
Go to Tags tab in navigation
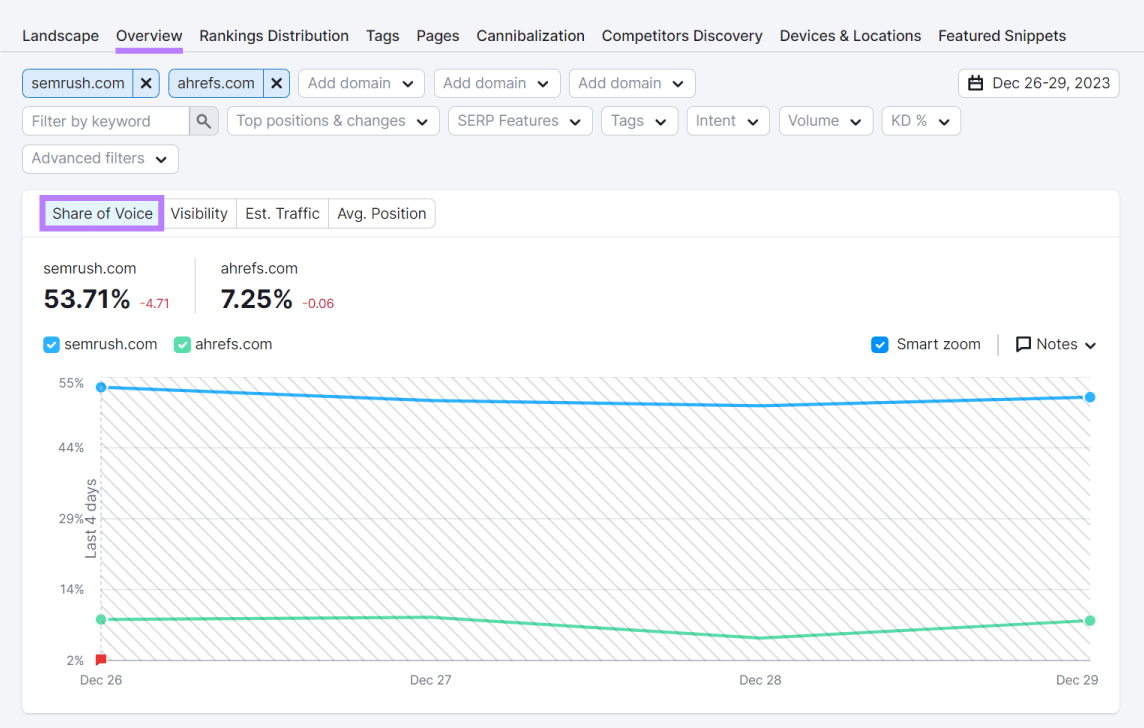click(382, 36)
